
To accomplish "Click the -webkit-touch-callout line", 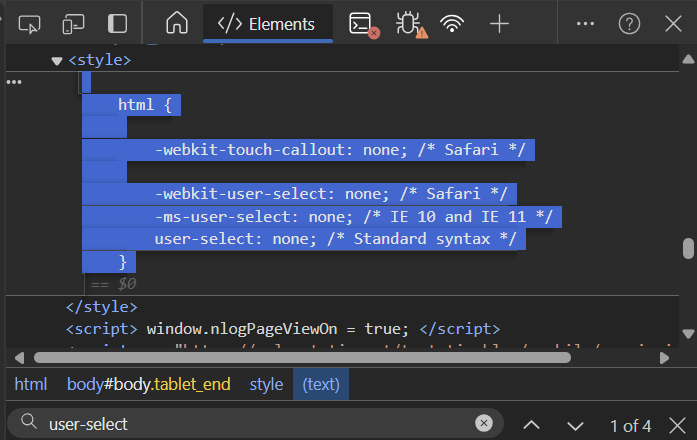I will (340, 150).
